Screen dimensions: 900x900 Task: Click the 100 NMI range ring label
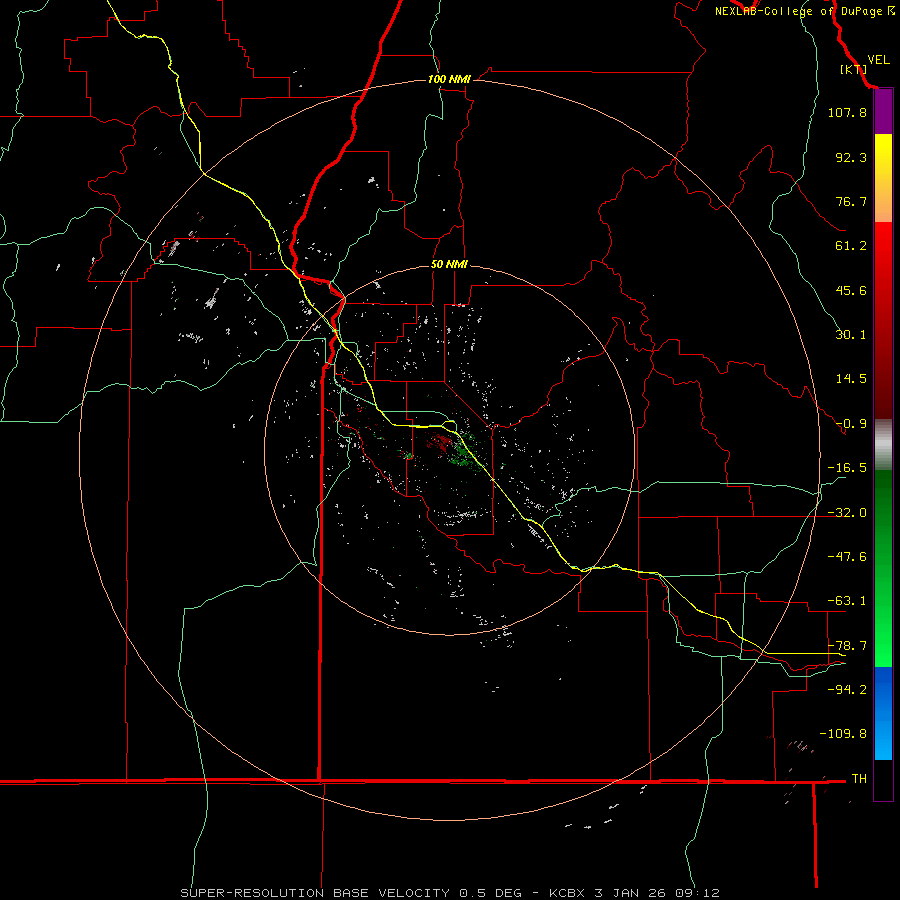point(449,79)
